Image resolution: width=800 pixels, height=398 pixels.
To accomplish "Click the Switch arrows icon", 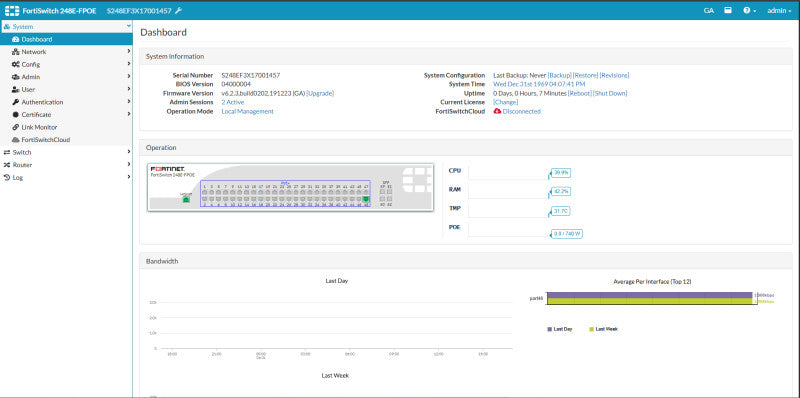I will (7, 152).
